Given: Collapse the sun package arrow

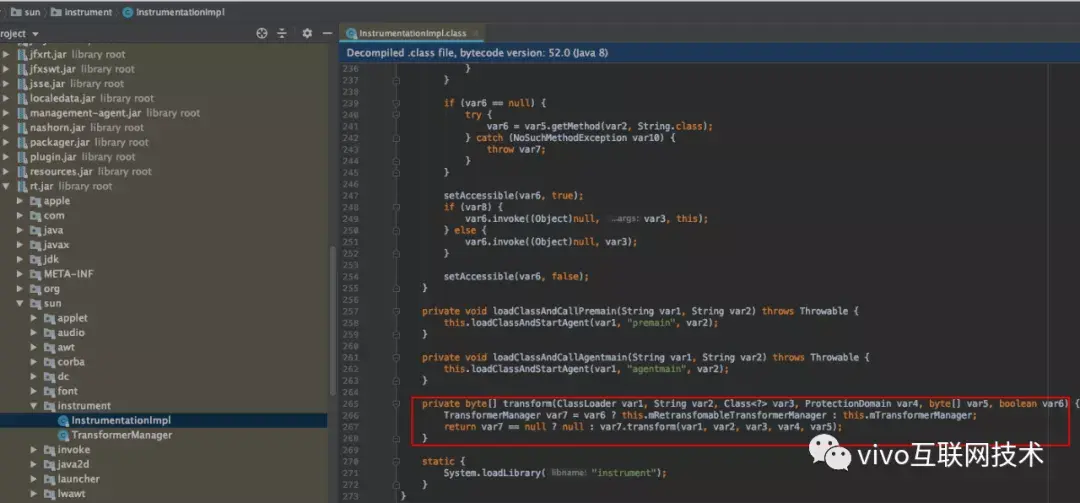Looking at the screenshot, I should (x=20, y=303).
